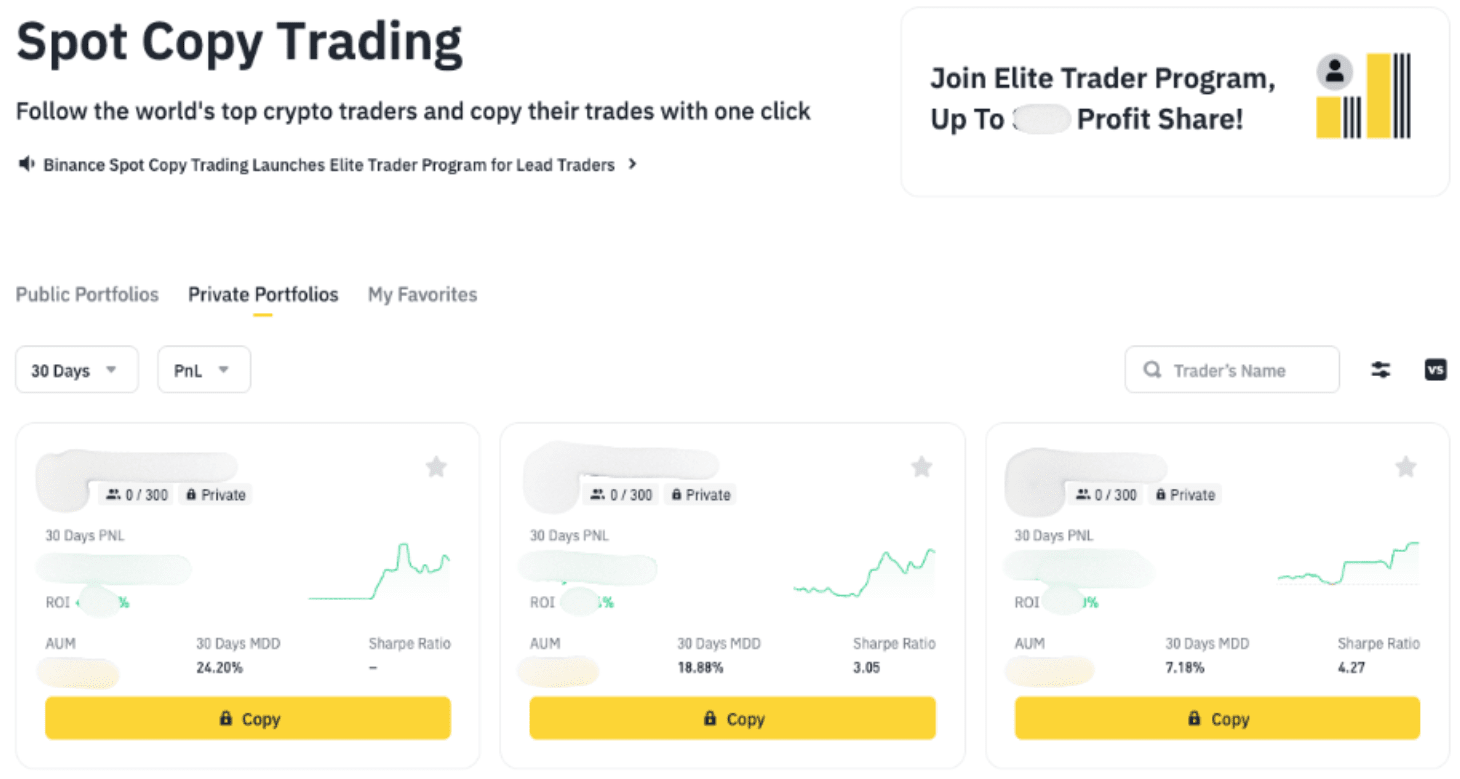1460x779 pixels.
Task: Click the chevron after the Elite Trader announcement
Action: [632, 164]
